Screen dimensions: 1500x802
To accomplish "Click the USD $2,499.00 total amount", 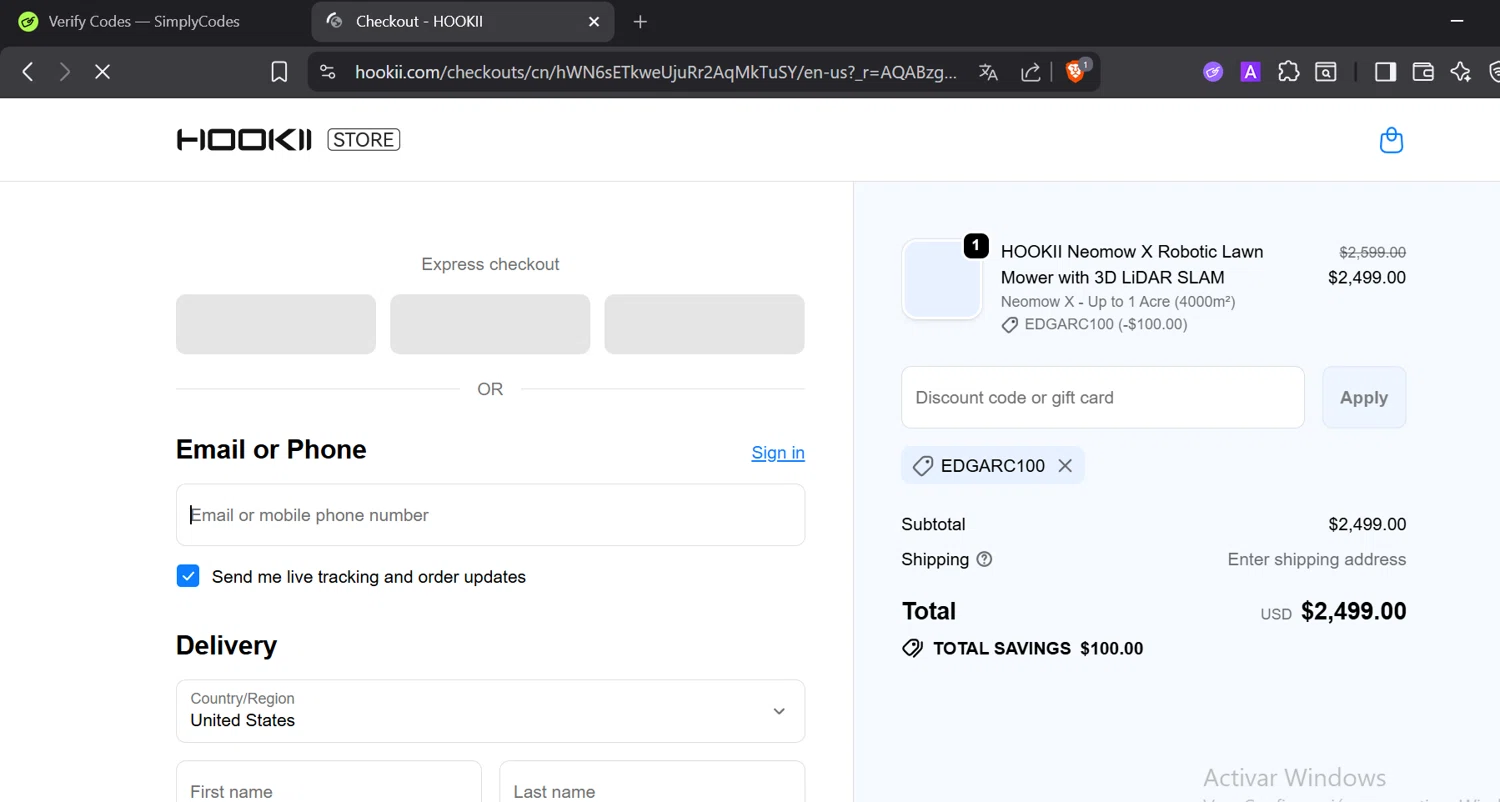I will click(1333, 611).
